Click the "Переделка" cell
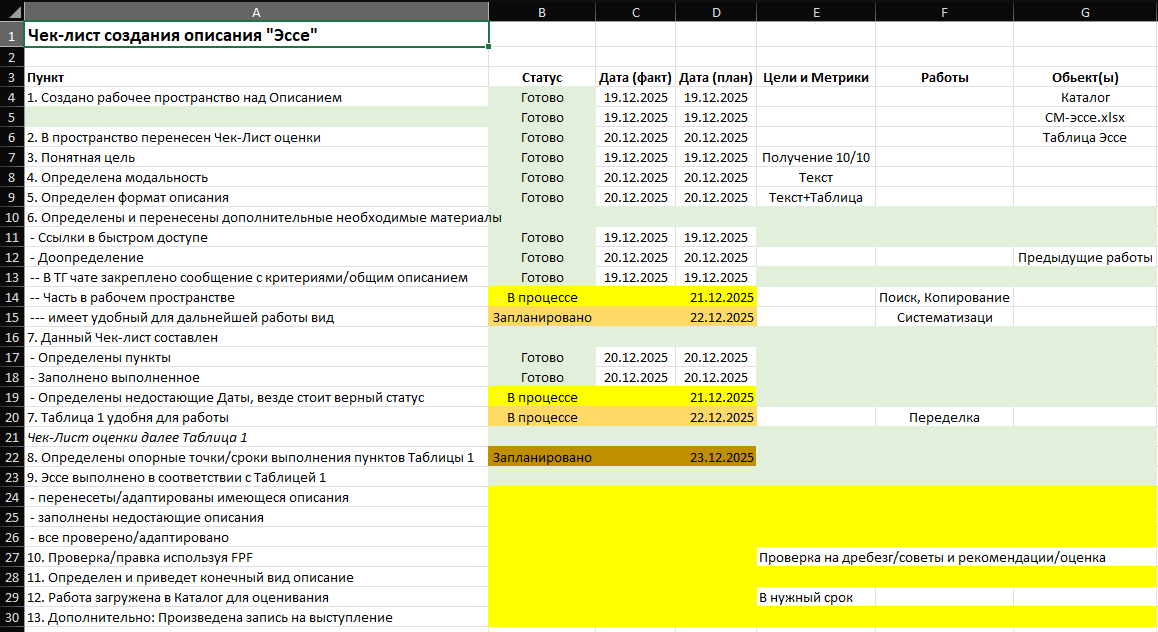 [x=944, y=417]
